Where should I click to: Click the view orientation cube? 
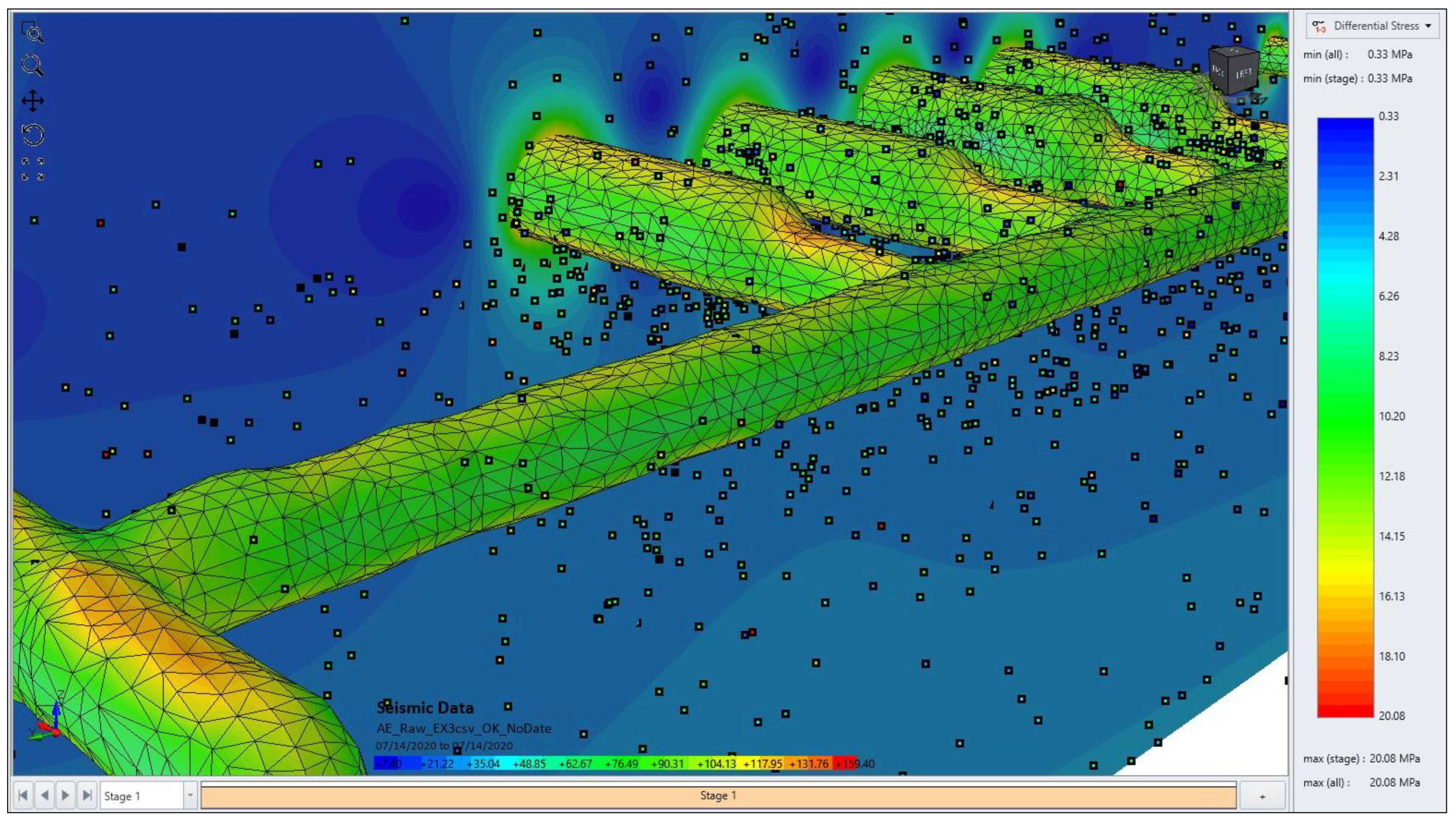point(1234,71)
